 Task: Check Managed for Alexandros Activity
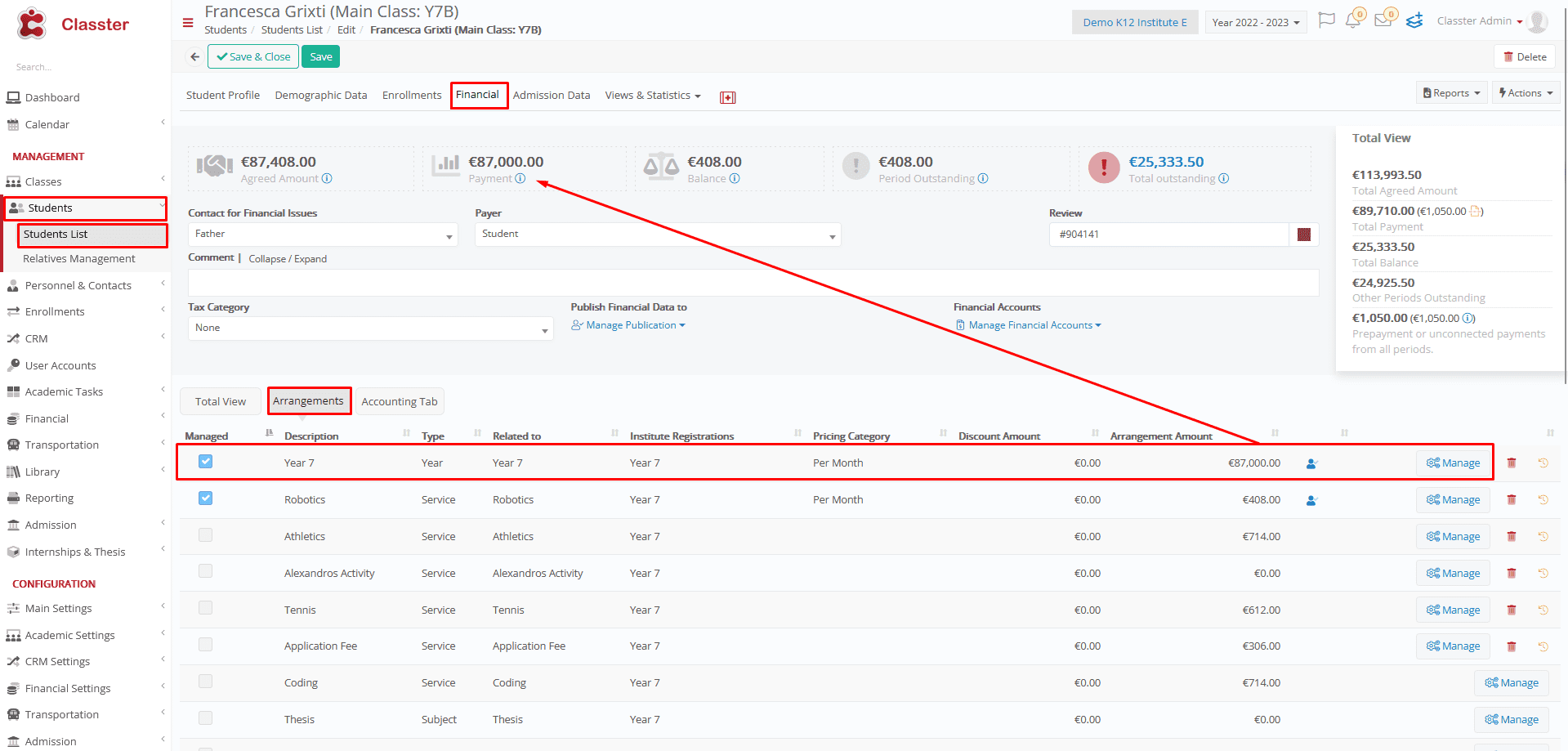tap(206, 571)
